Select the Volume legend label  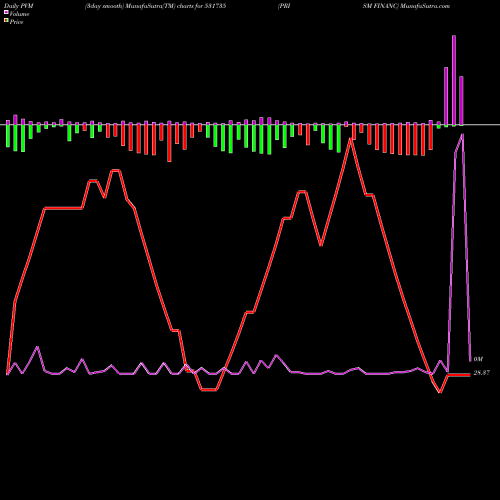point(19,14)
